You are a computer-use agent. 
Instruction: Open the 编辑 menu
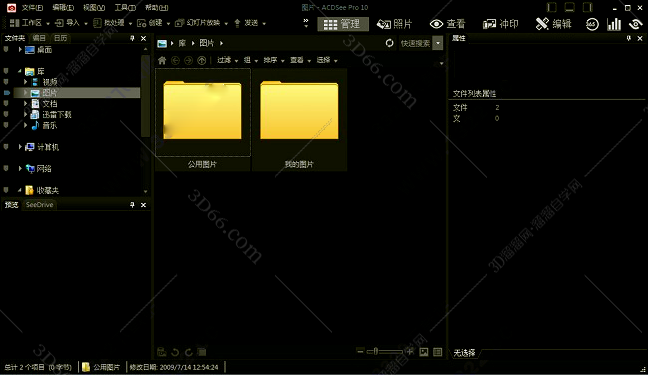click(x=63, y=7)
